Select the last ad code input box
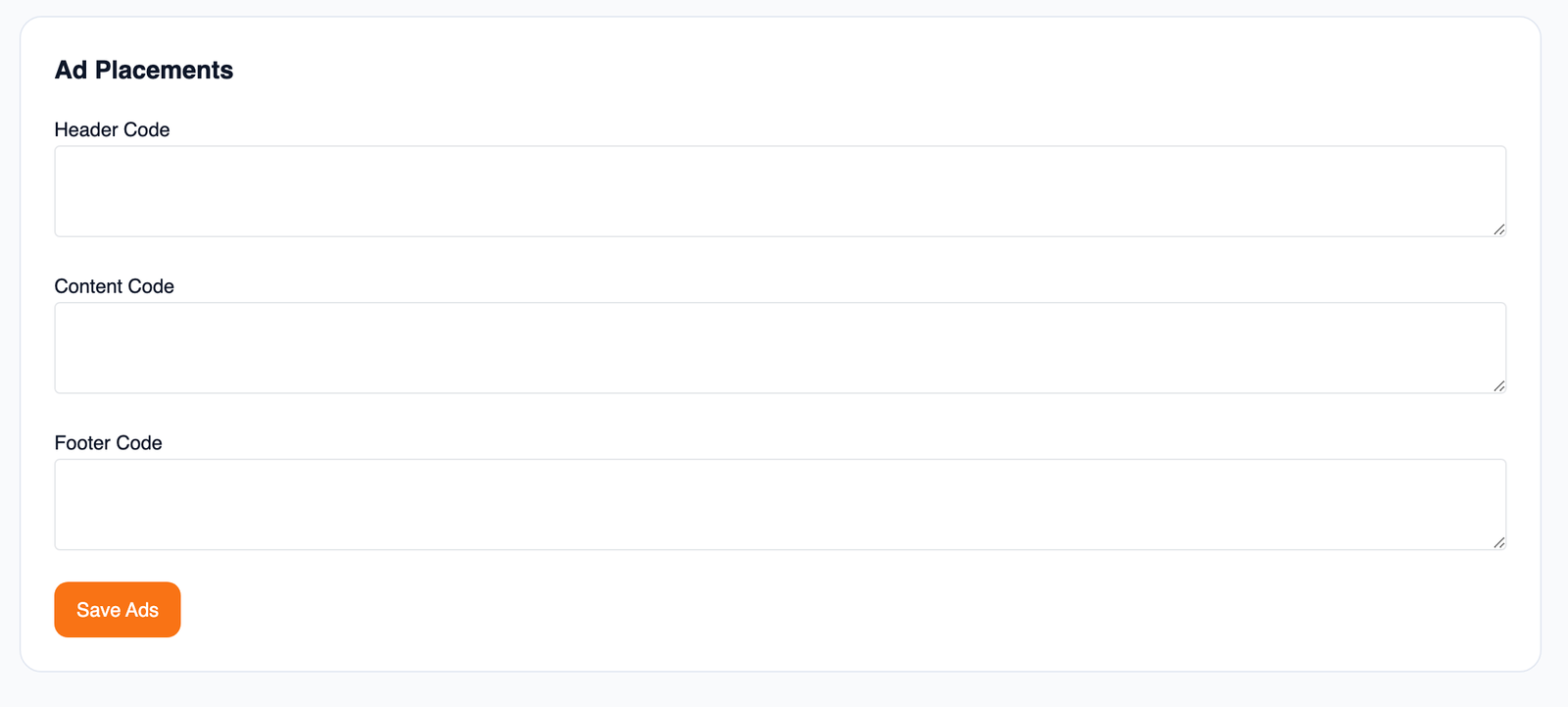This screenshot has width=1568, height=707. point(779,504)
